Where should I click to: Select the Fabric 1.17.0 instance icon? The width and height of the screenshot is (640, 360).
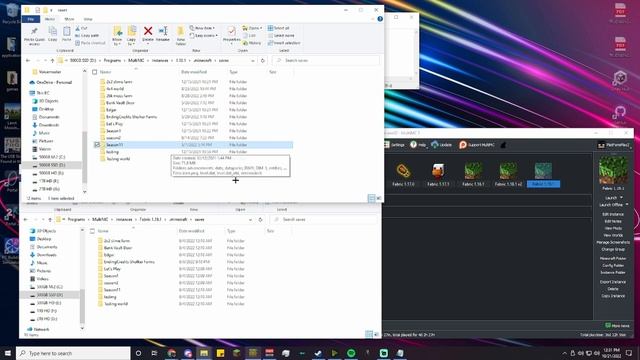[x=403, y=171]
